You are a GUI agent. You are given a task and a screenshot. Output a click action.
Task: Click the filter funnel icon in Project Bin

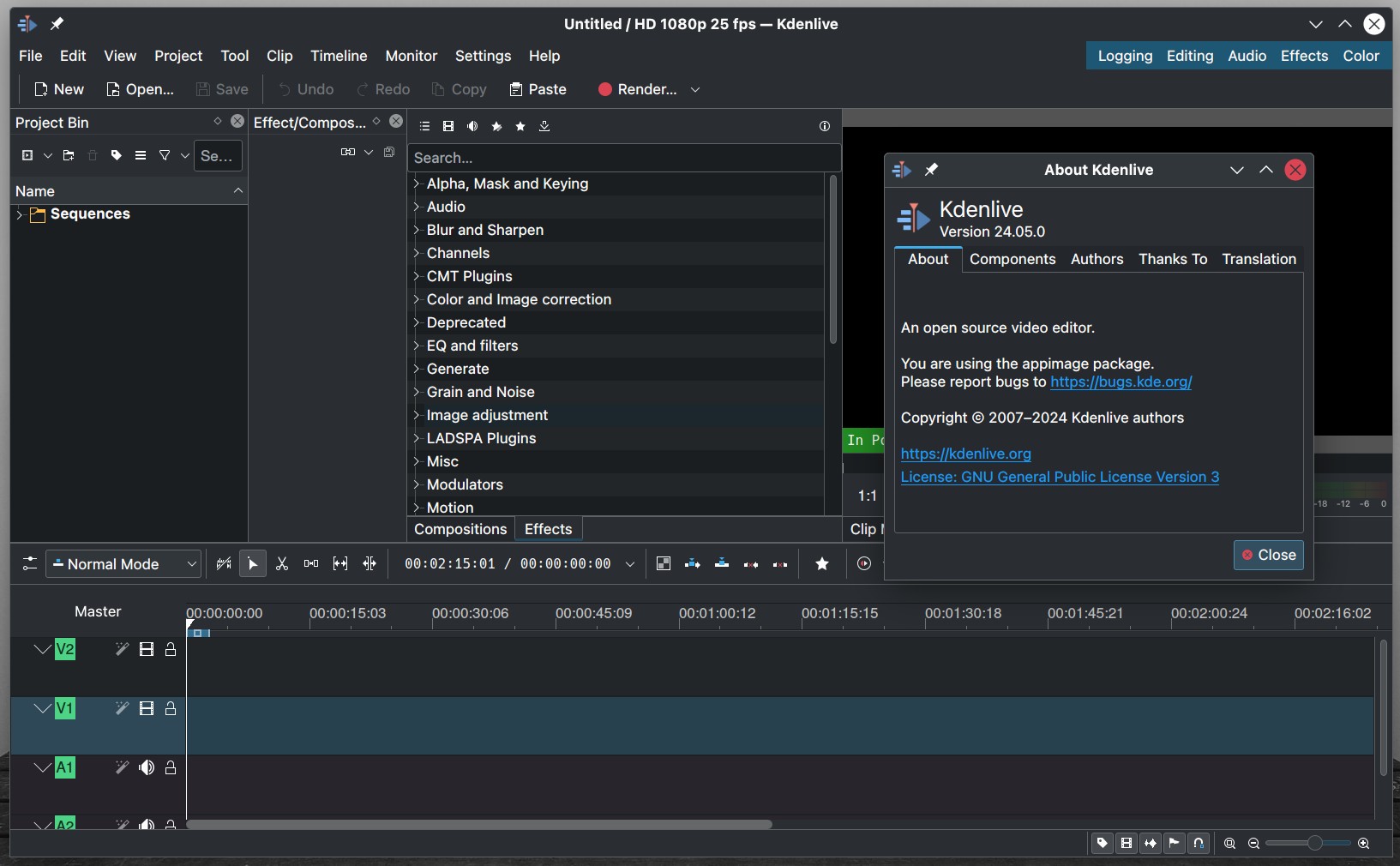coord(165,155)
